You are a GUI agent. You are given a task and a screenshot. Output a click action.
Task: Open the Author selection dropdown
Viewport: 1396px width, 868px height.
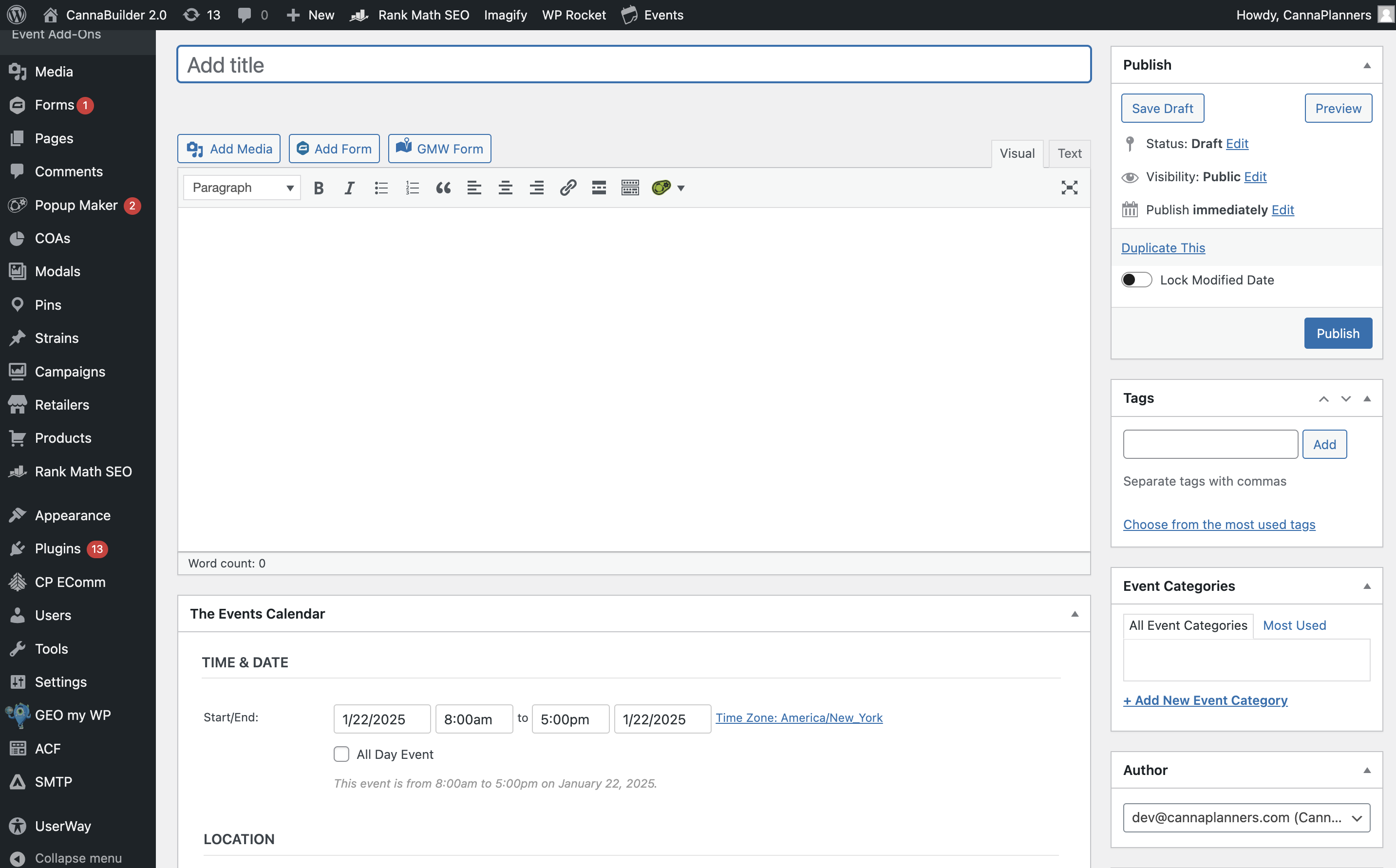coord(1246,817)
